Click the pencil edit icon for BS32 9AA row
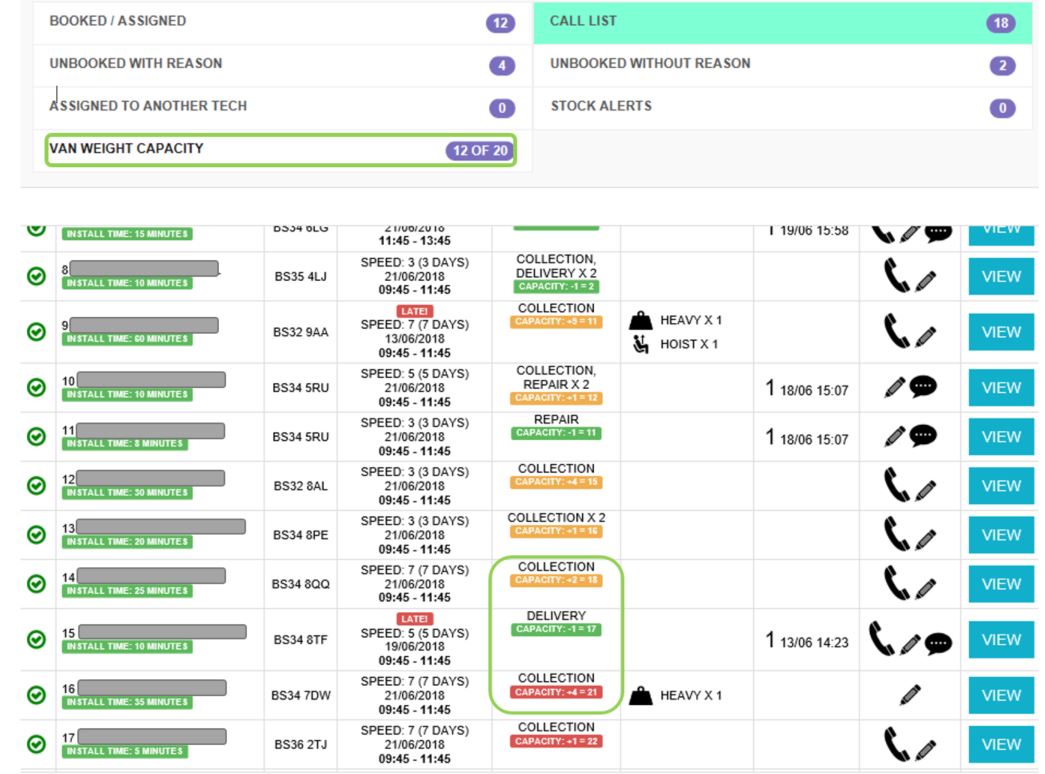The image size is (1045, 774). pos(925,336)
